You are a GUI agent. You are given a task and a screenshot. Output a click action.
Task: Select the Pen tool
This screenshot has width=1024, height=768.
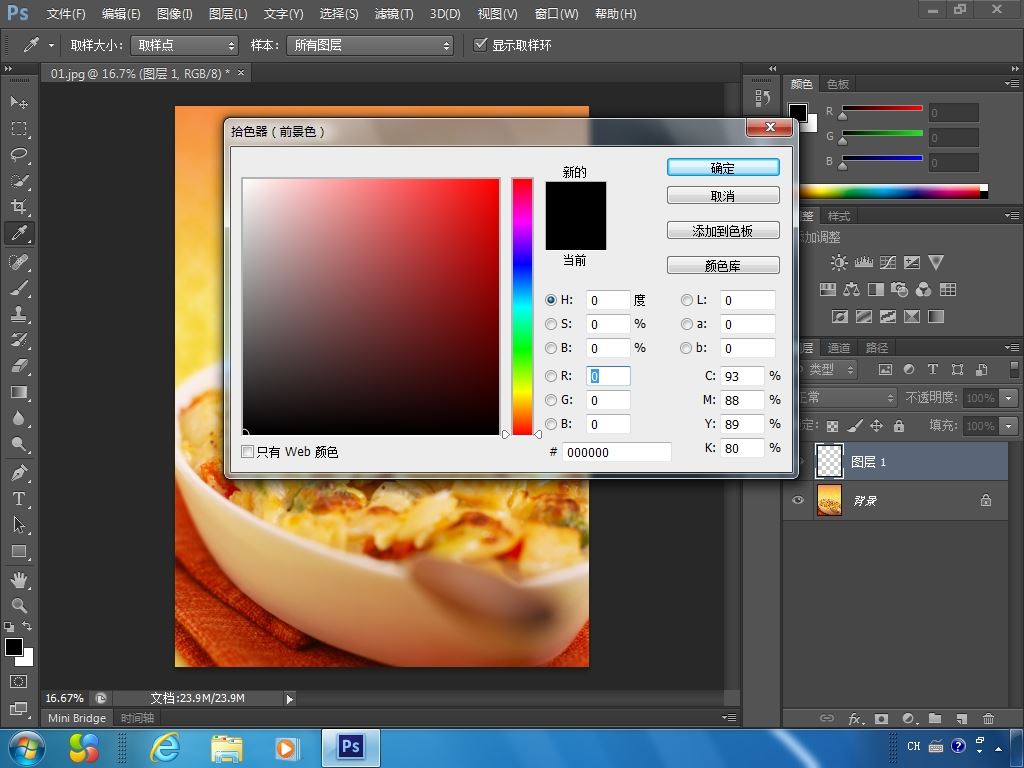[19, 473]
